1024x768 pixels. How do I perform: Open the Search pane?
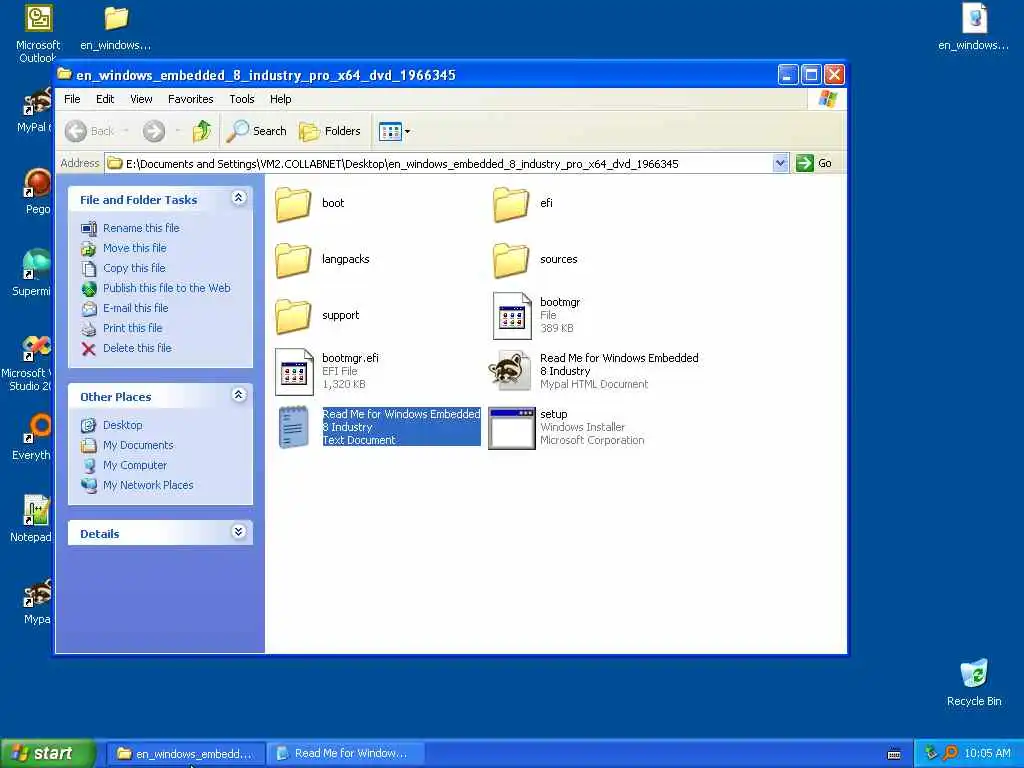point(257,131)
